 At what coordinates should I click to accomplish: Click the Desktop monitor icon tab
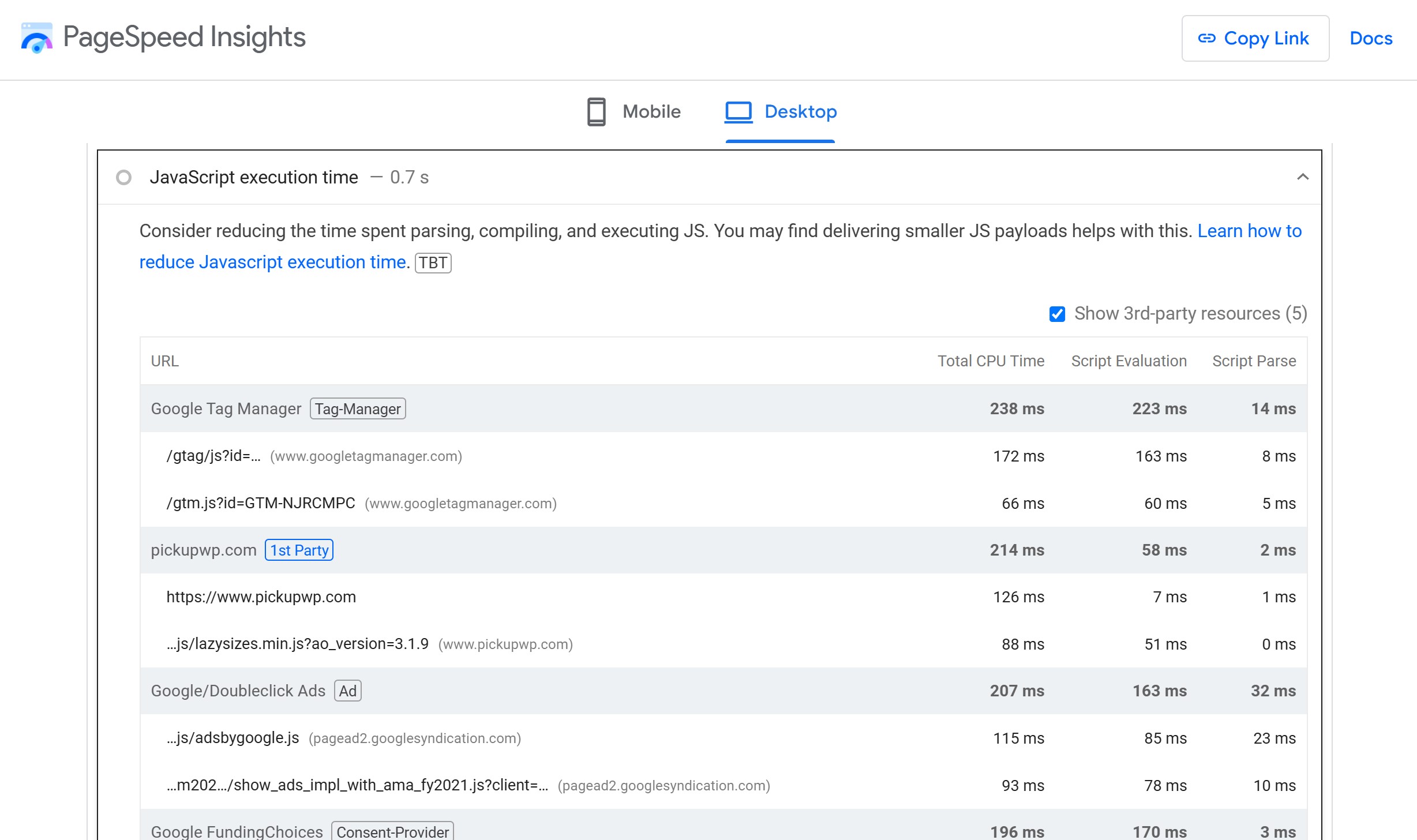point(736,111)
